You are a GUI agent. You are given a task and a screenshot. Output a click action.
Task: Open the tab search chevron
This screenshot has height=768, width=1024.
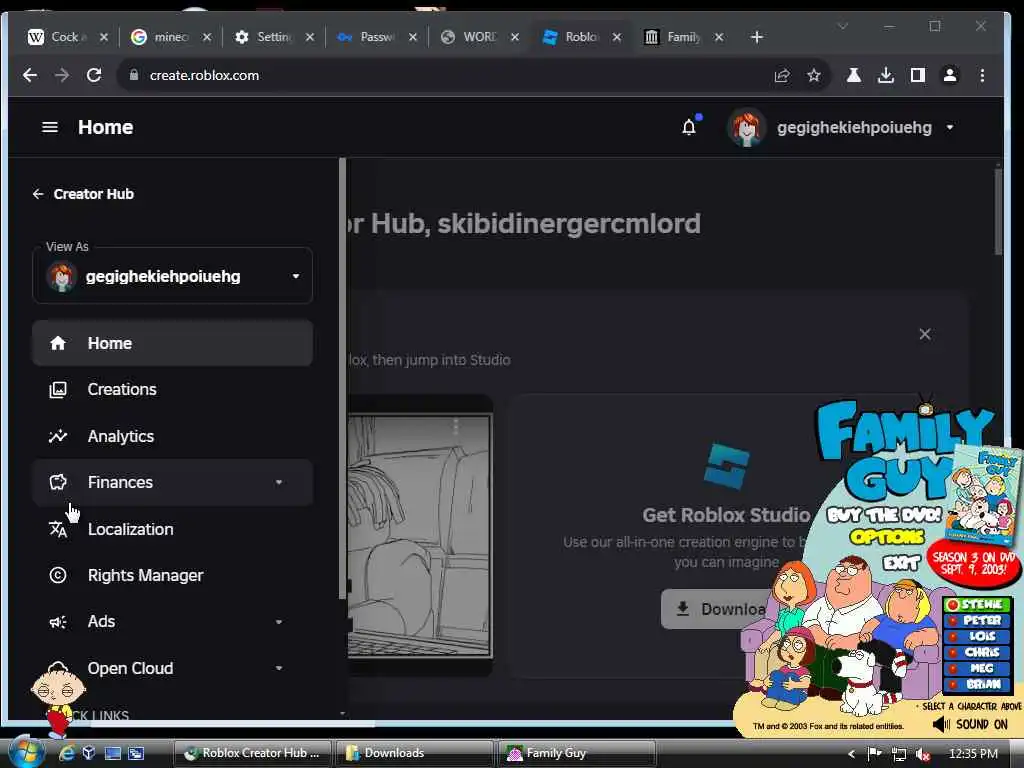click(843, 26)
